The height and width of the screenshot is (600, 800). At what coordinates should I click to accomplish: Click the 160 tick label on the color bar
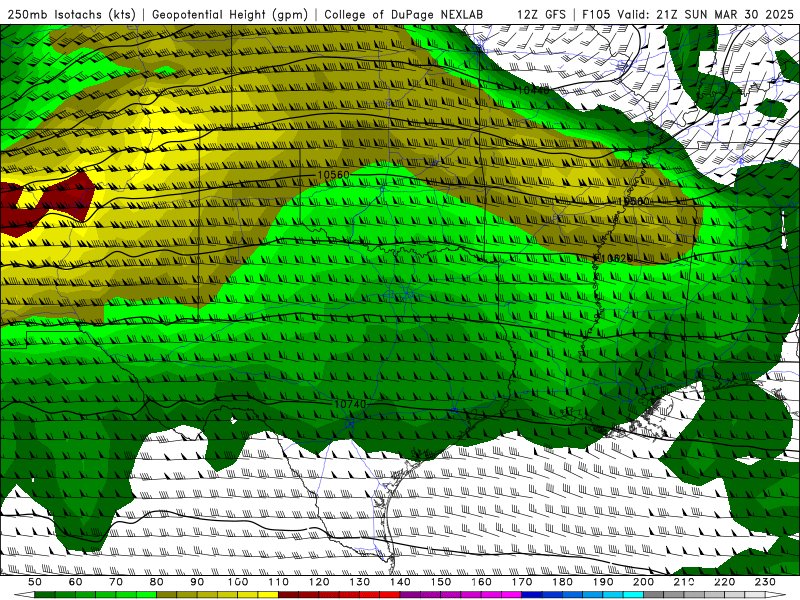point(481,582)
